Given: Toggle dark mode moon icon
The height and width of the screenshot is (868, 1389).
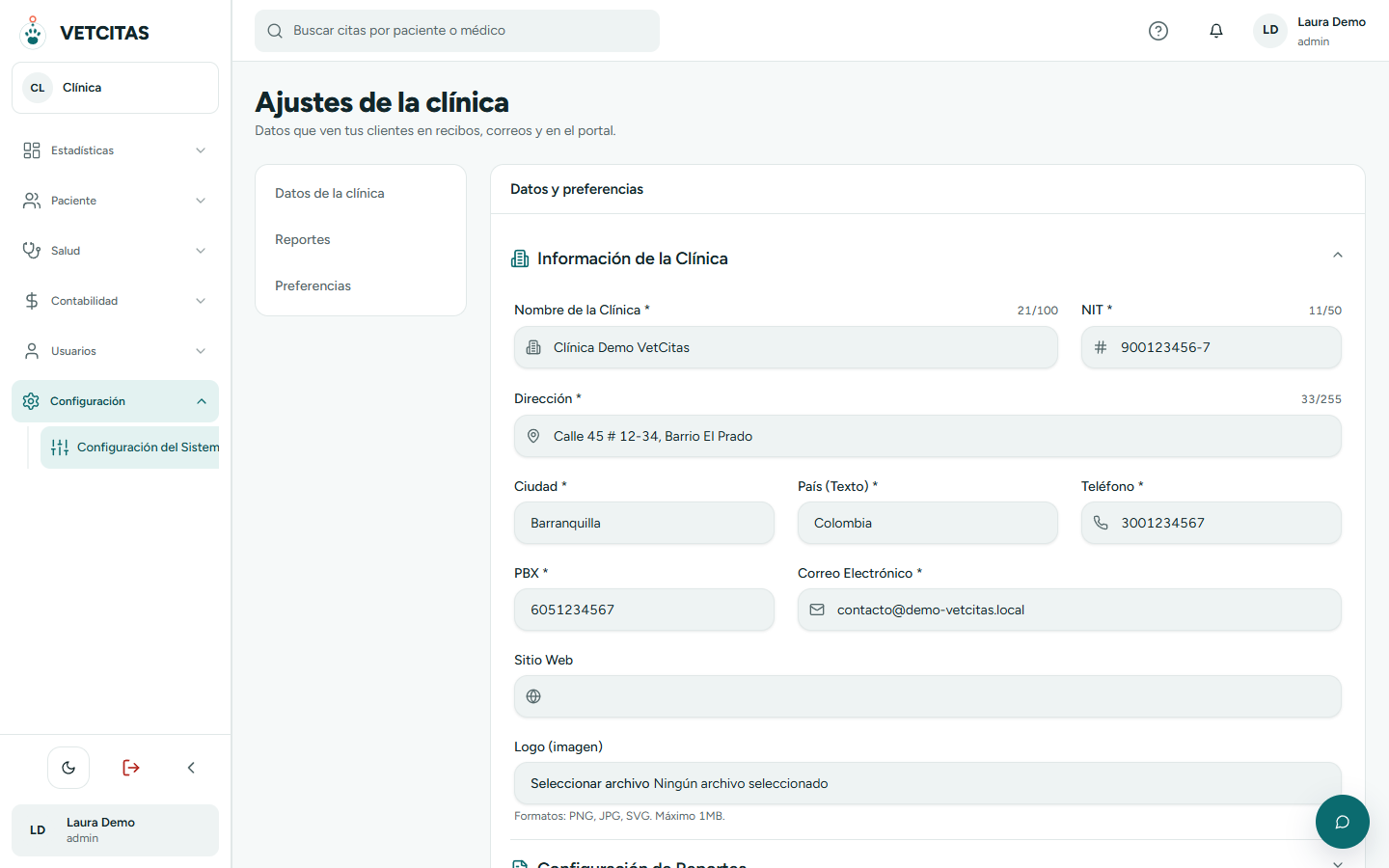Looking at the screenshot, I should [x=68, y=768].
